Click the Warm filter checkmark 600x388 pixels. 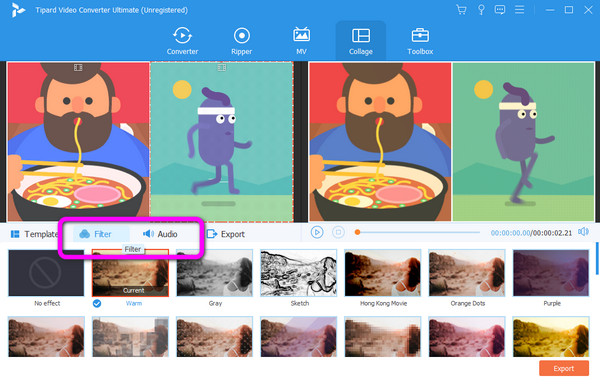pyautogui.click(x=97, y=303)
